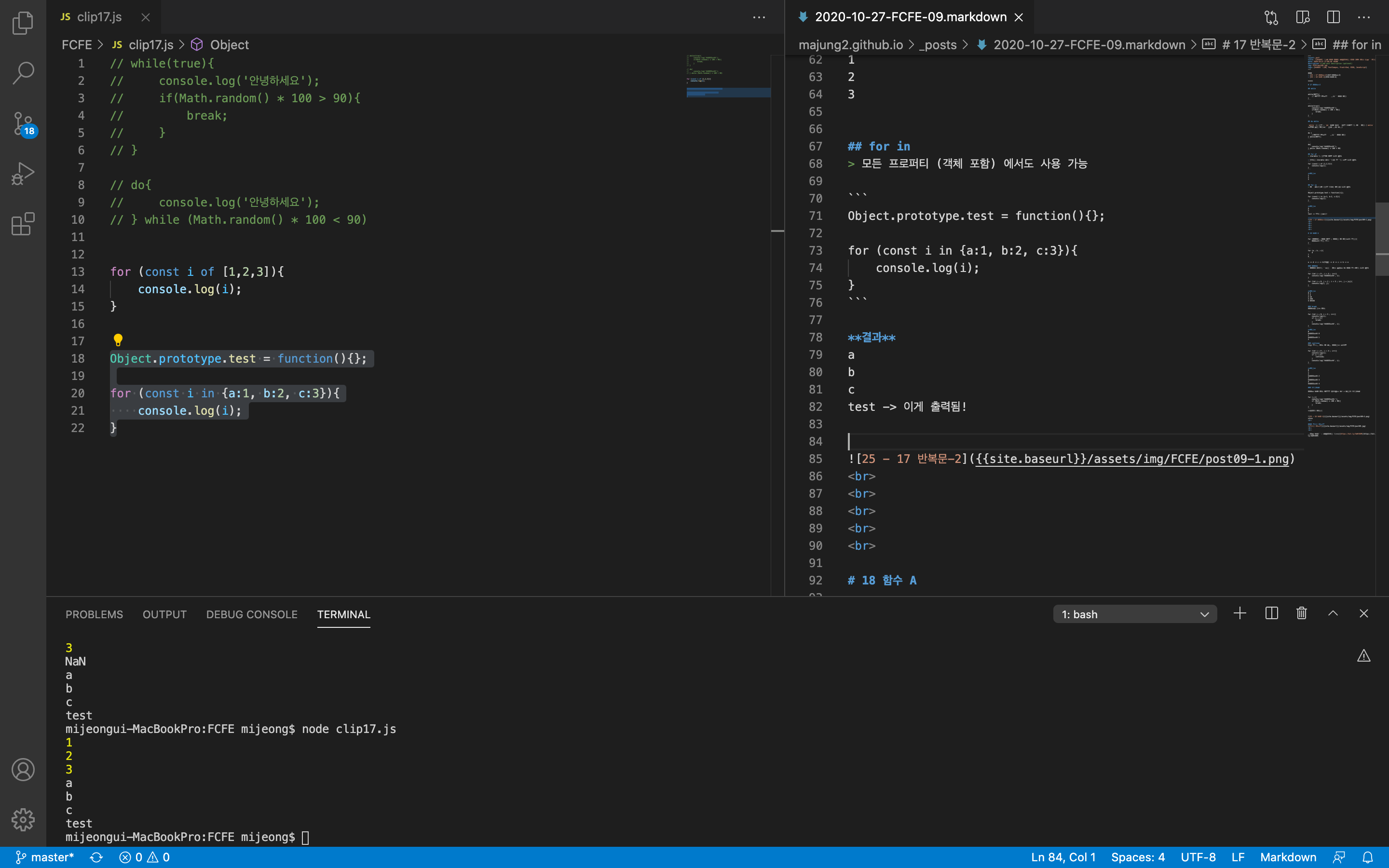Click the master* git branch in status bar

click(x=45, y=857)
